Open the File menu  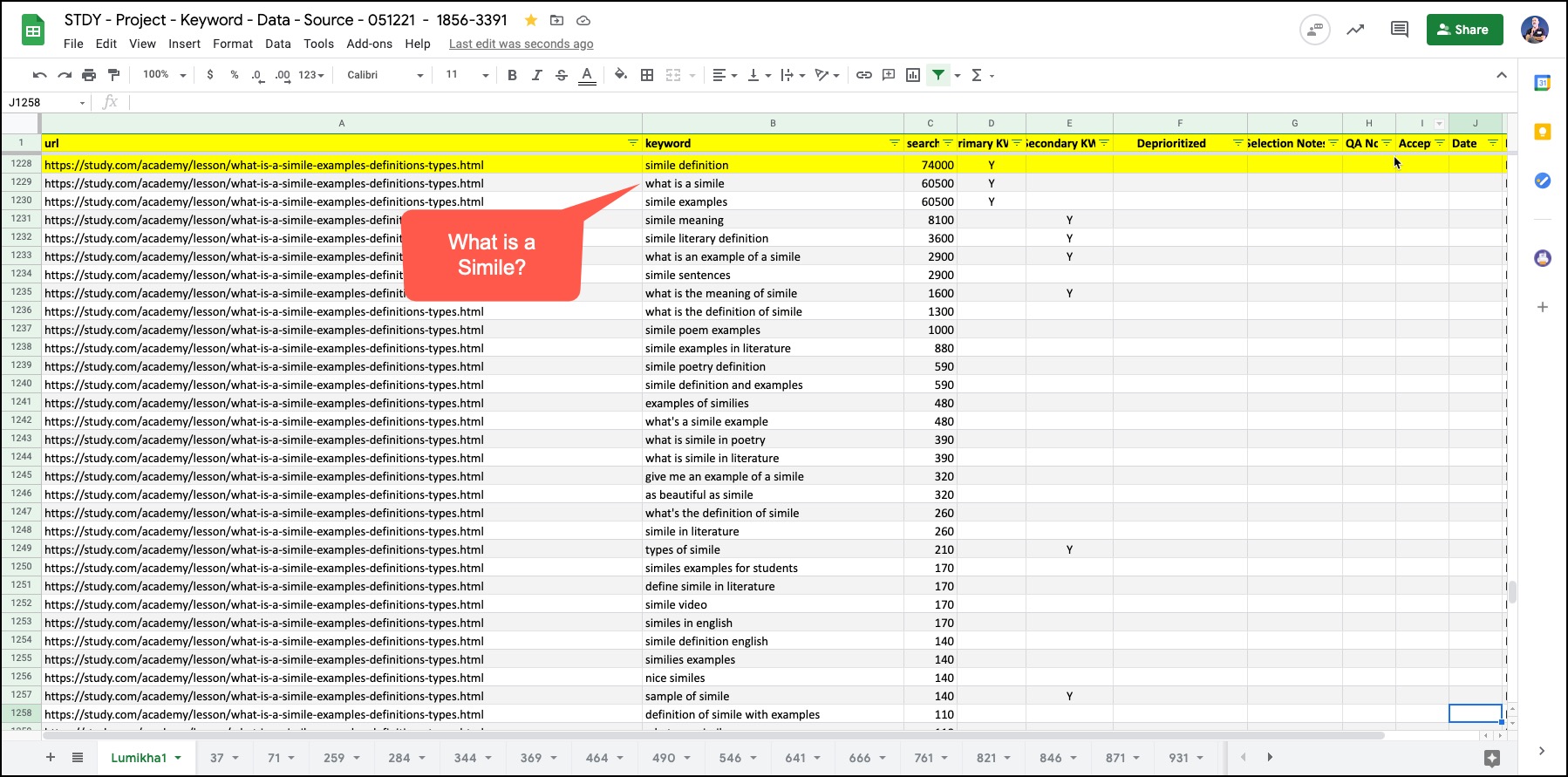[73, 44]
